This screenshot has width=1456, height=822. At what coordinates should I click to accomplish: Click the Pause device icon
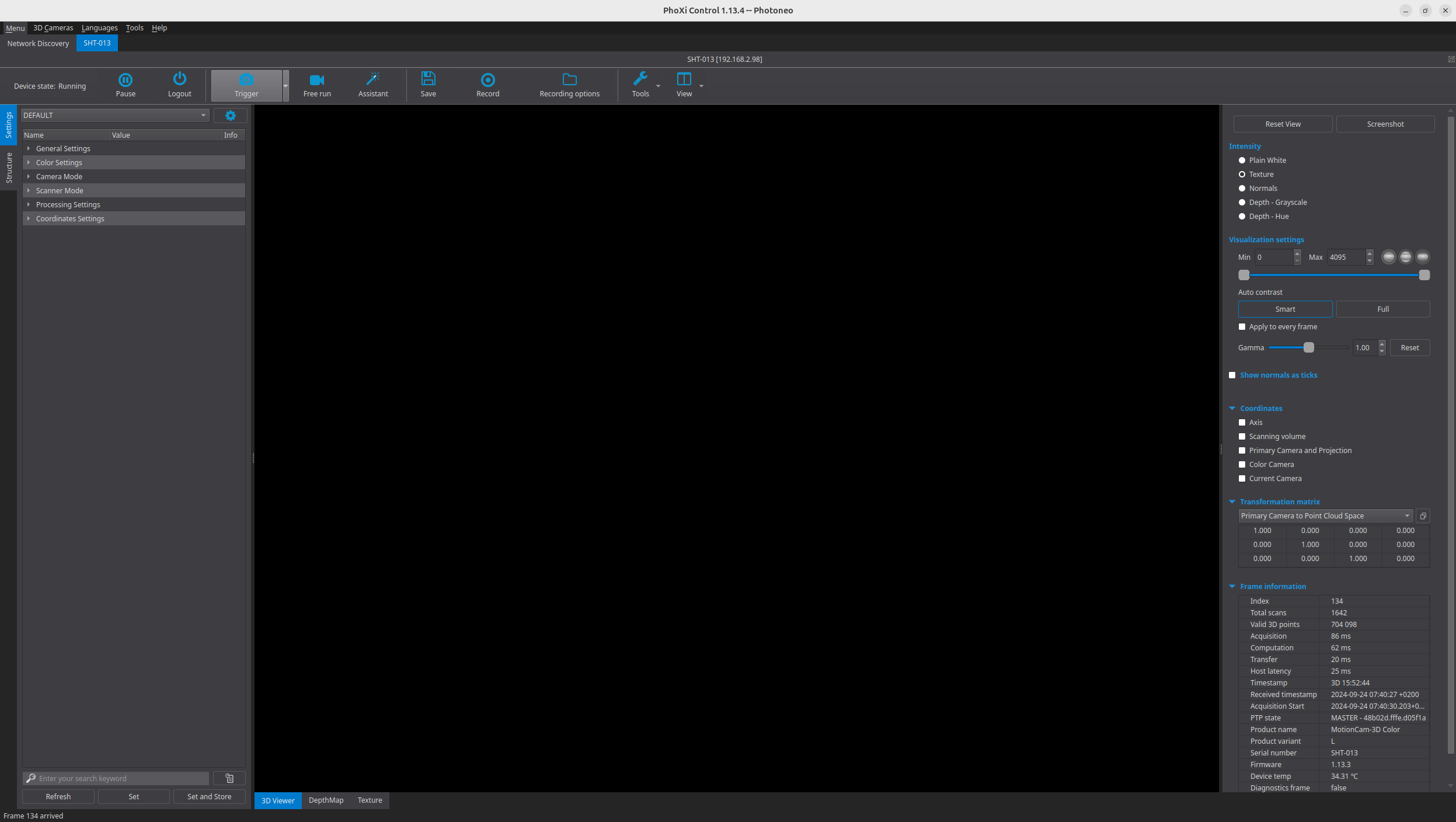pos(126,80)
